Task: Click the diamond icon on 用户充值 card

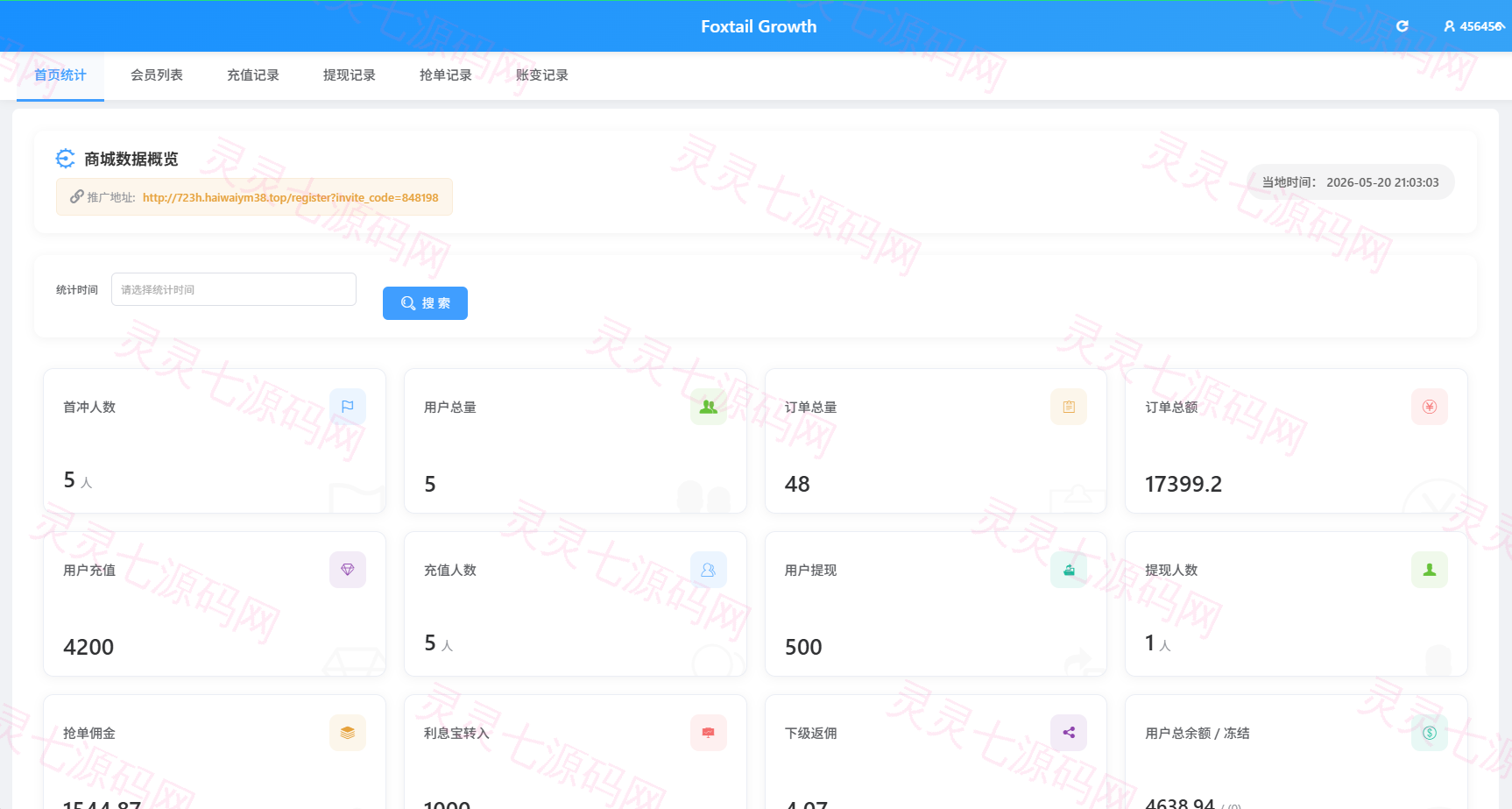Action: [x=348, y=570]
